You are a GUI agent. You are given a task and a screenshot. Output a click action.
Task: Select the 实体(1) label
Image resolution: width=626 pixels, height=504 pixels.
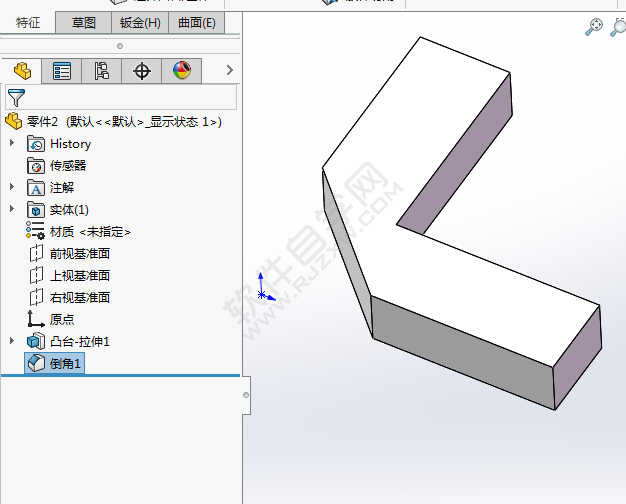(69, 210)
